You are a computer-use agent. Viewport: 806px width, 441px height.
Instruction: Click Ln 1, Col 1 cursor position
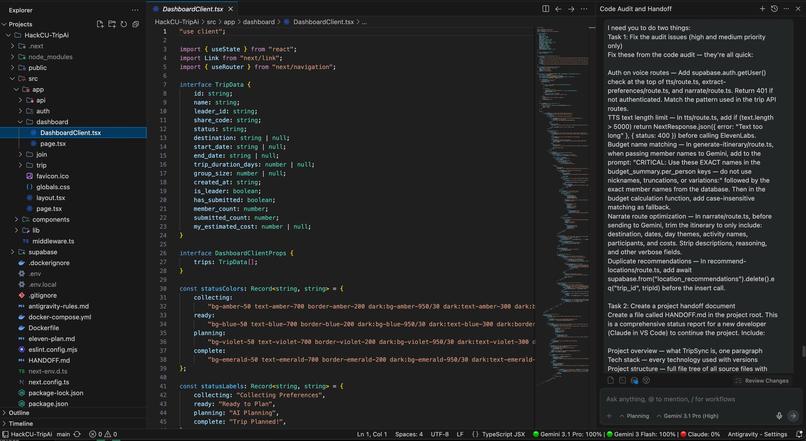(372, 434)
